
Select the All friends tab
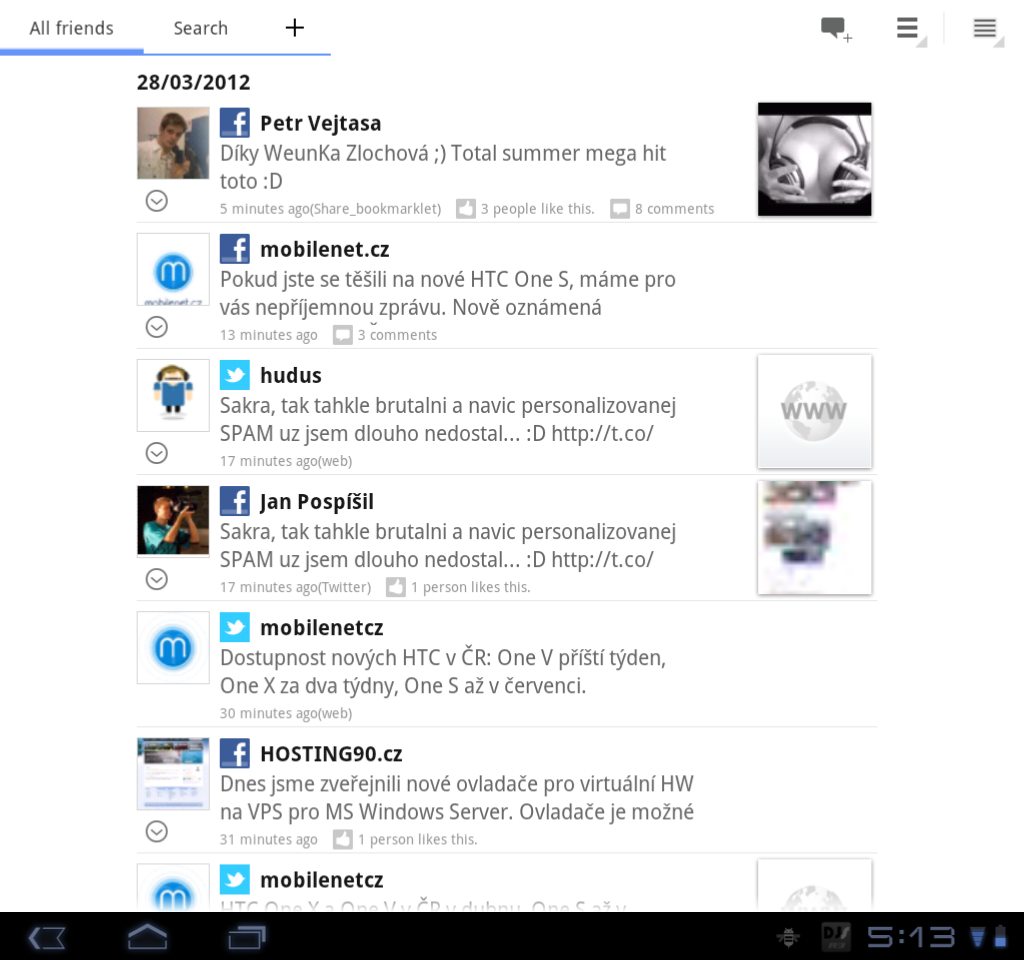click(71, 28)
